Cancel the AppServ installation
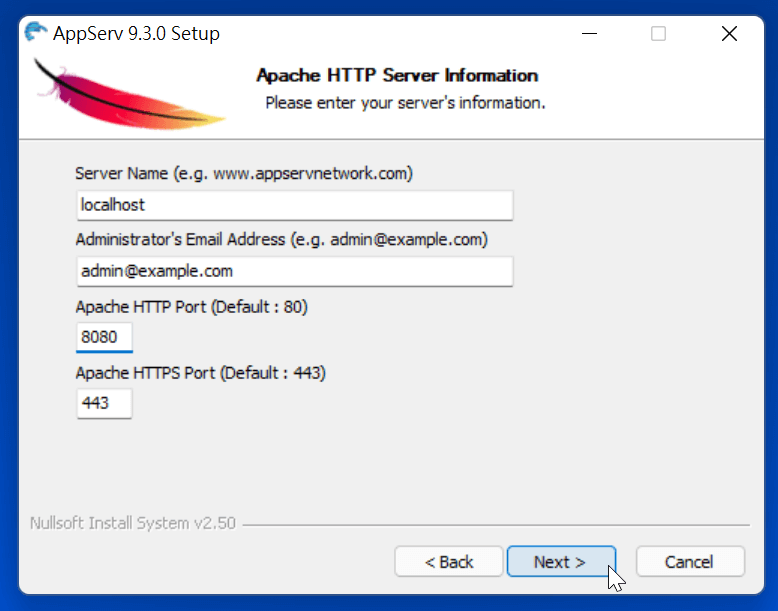Screen dimensions: 778x611 click(690, 562)
